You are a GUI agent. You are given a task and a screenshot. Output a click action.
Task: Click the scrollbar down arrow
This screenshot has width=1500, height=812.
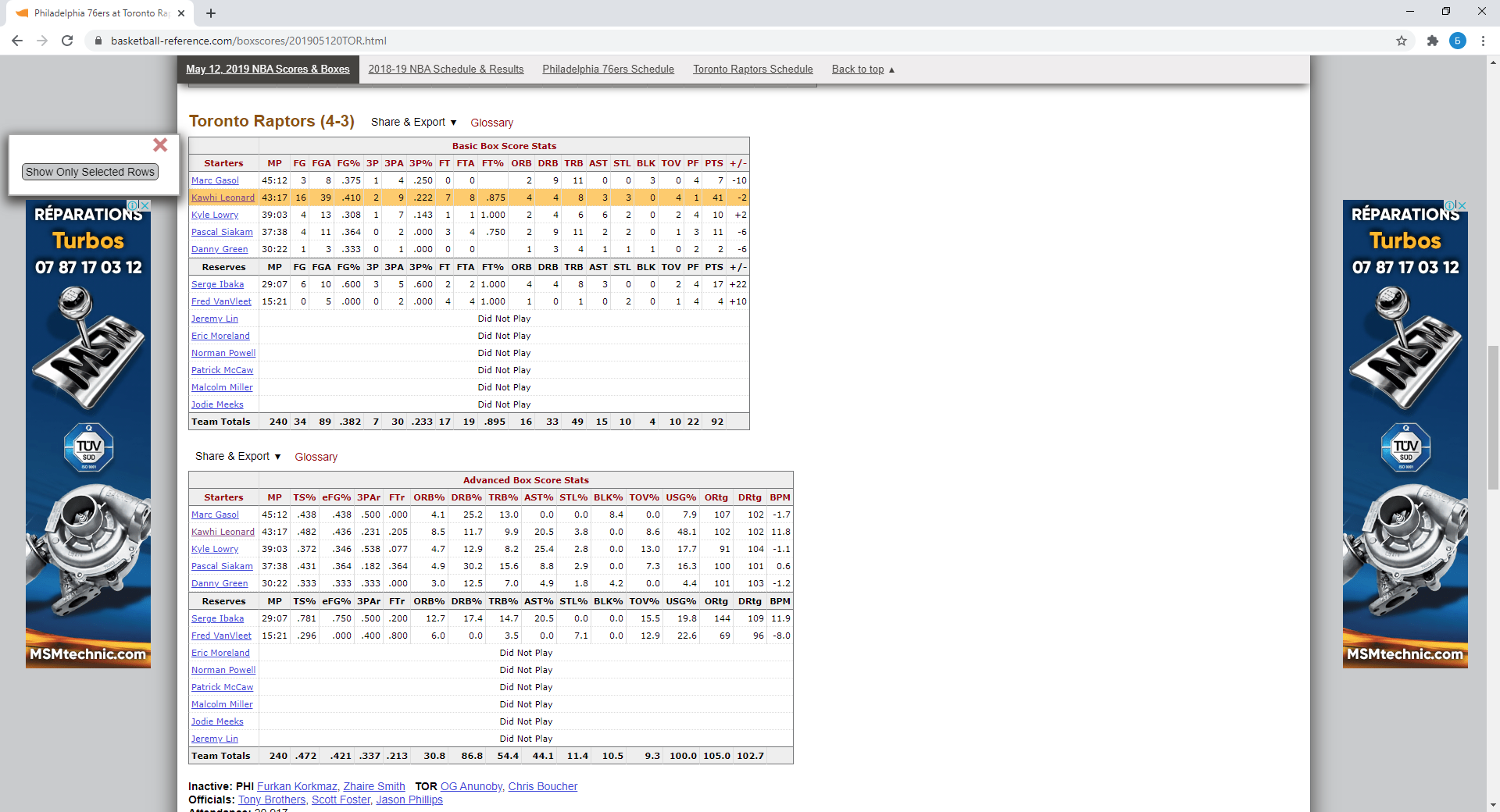[x=1493, y=805]
